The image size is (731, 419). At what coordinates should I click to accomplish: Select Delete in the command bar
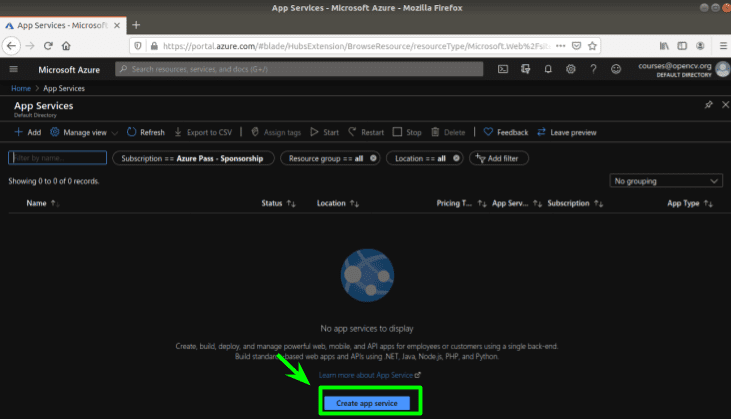pos(448,132)
